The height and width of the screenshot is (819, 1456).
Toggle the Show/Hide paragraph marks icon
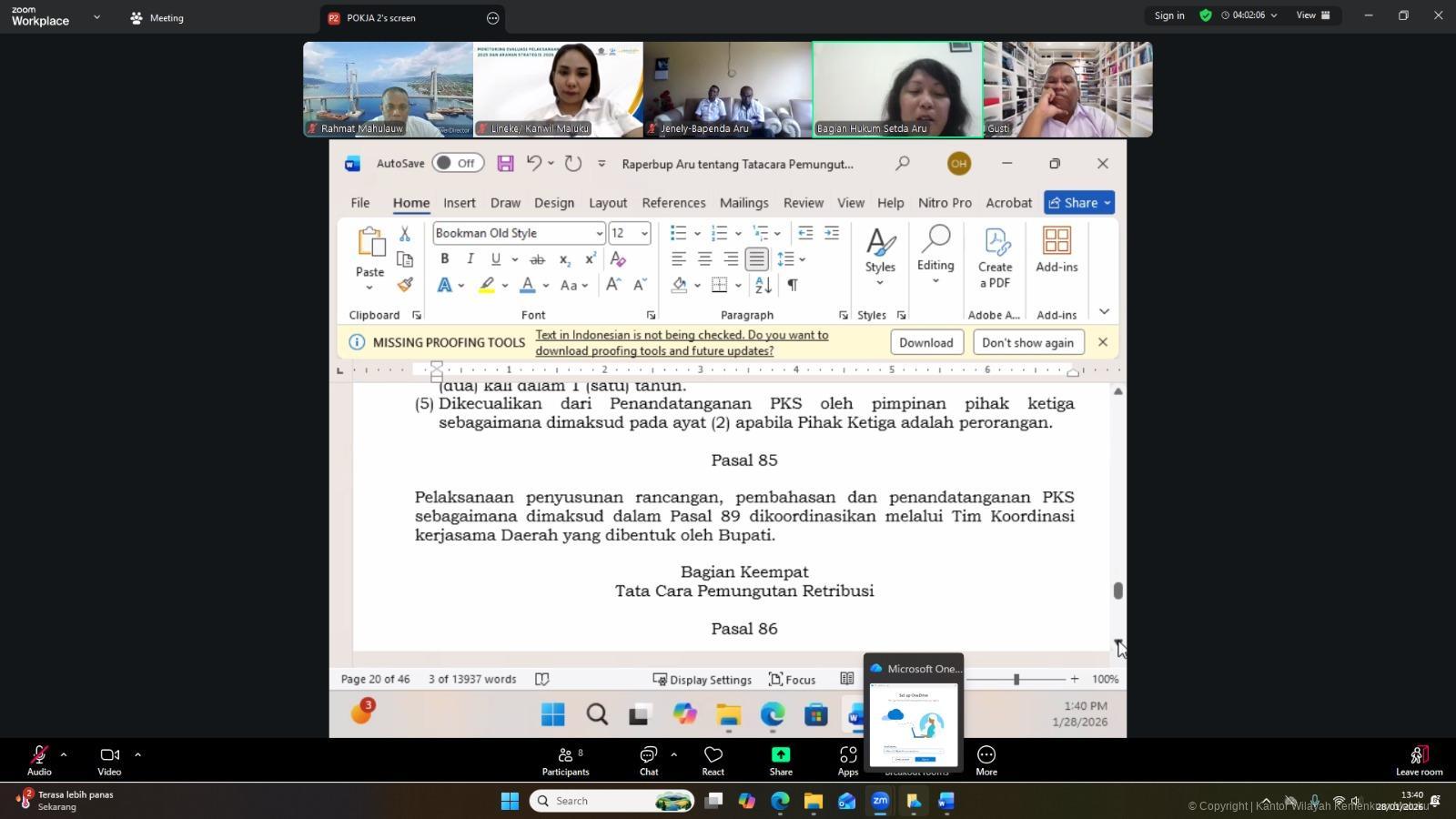click(x=793, y=285)
